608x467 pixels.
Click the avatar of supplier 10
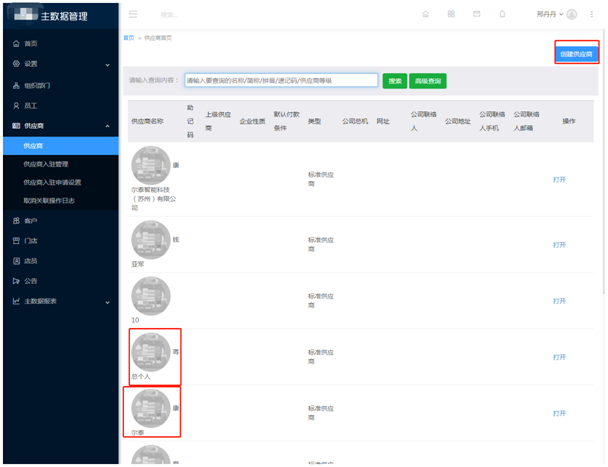point(151,296)
